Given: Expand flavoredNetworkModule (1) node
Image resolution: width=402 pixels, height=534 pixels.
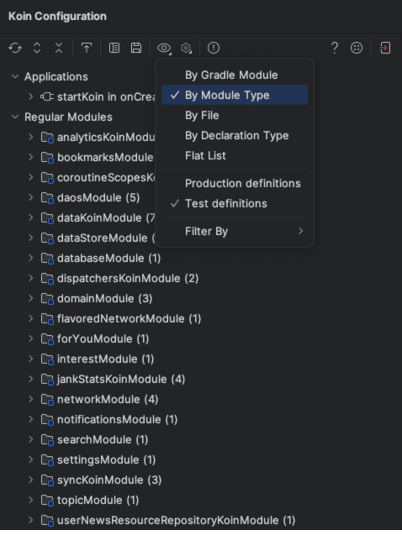Looking at the screenshot, I should click(31, 318).
